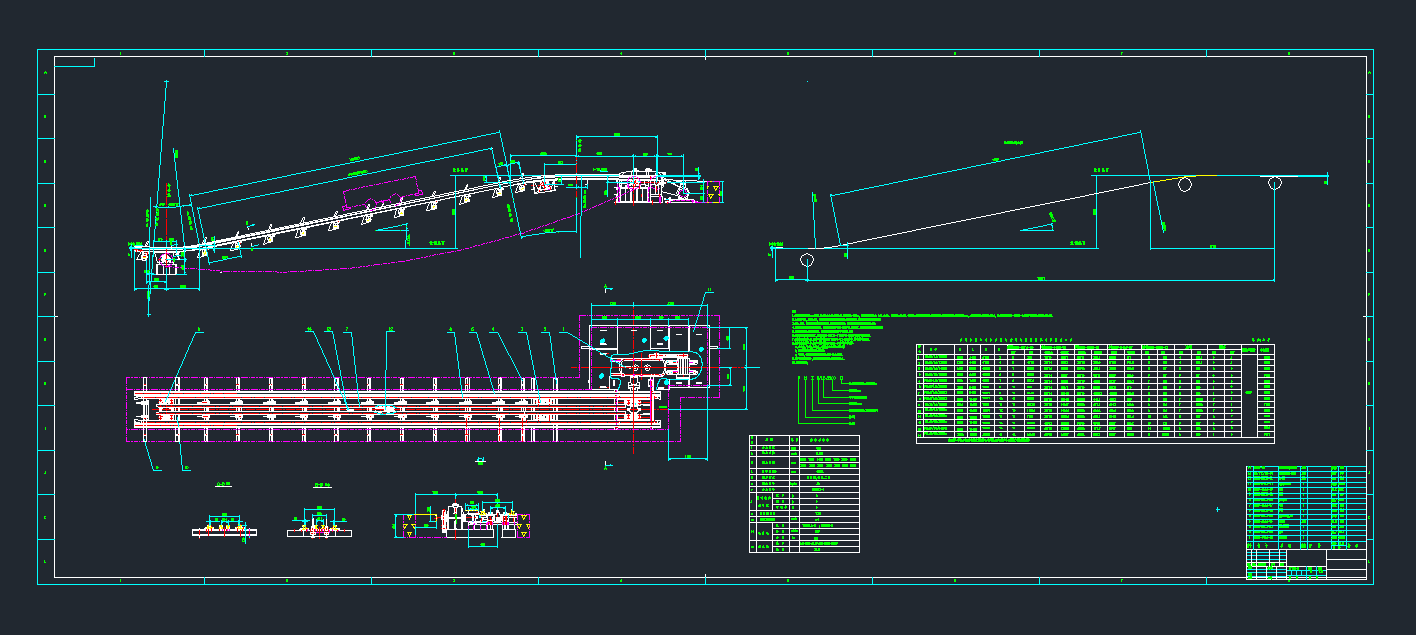Screen dimensions: 1416x635
Task: Select the small slope triangle symbol in the schematic
Action: (x=1040, y=224)
